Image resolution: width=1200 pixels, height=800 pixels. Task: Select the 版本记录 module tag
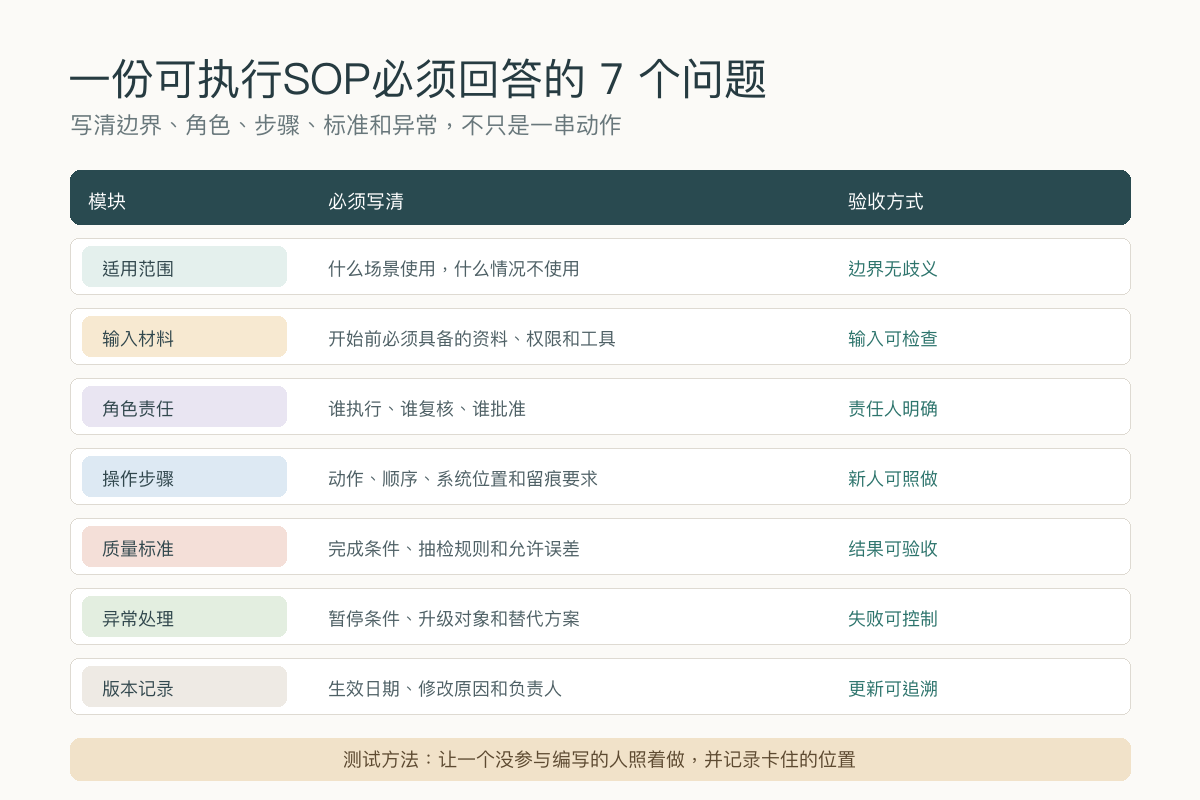tap(184, 687)
